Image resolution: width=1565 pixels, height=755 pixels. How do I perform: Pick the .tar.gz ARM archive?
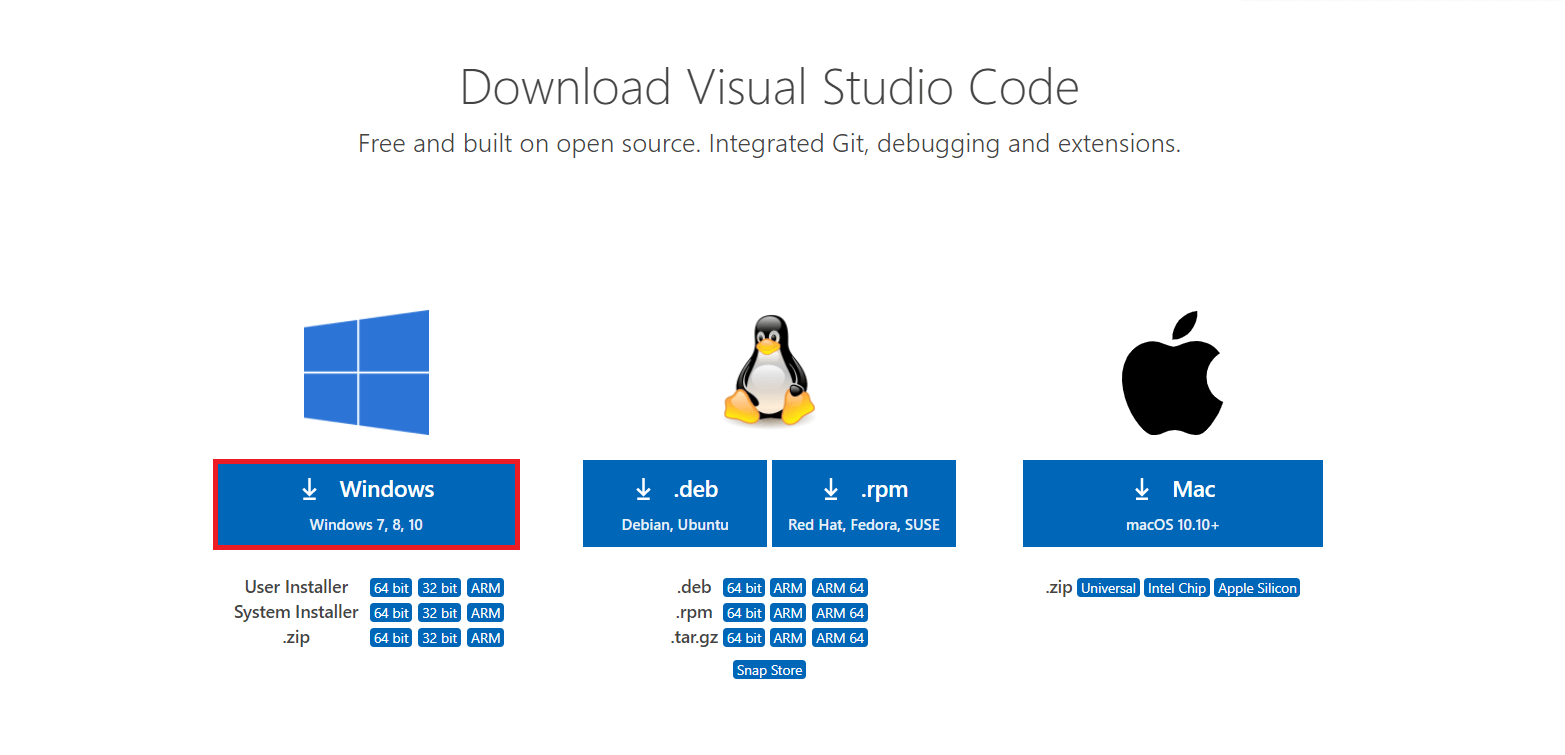click(x=788, y=638)
